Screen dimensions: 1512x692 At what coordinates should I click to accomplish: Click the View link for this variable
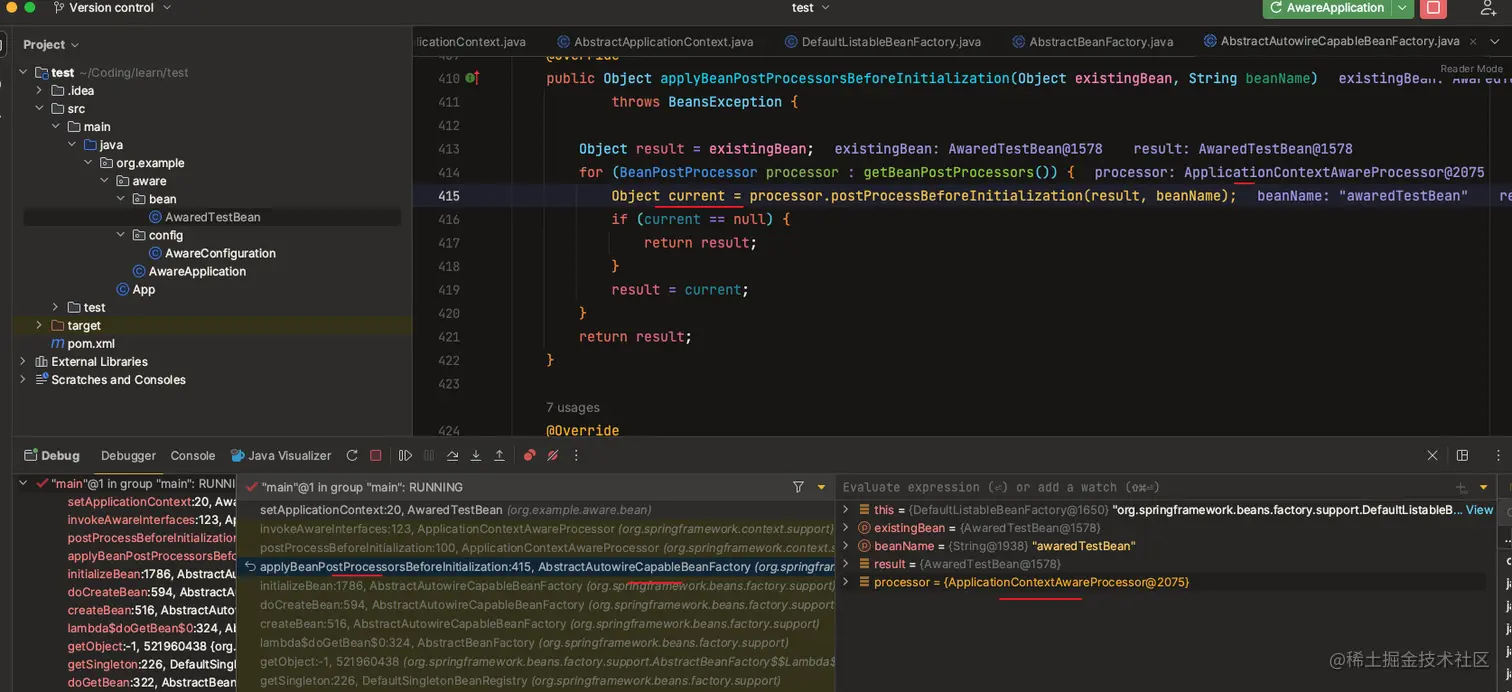[1479, 510]
